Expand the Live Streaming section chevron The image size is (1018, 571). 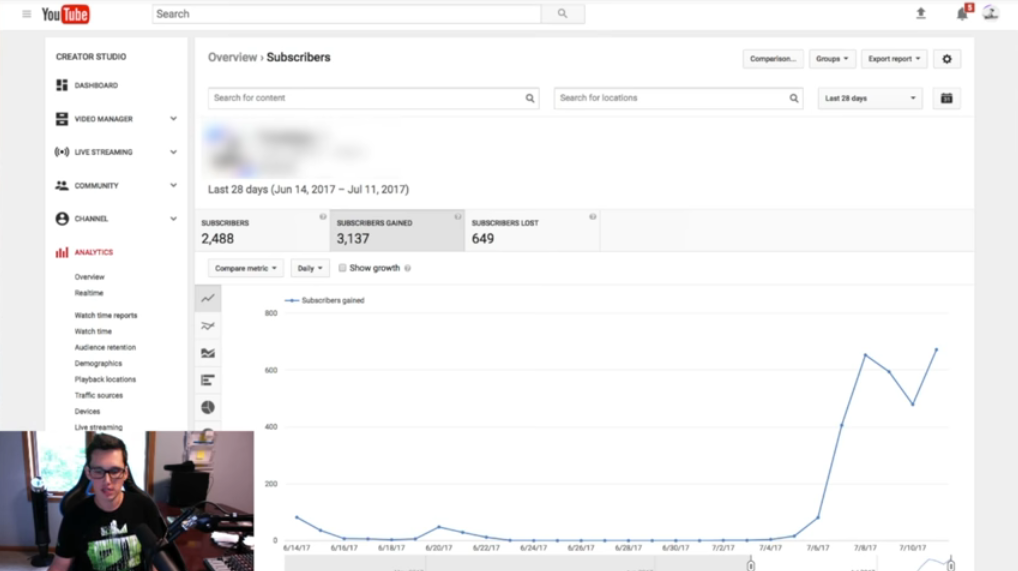point(173,152)
